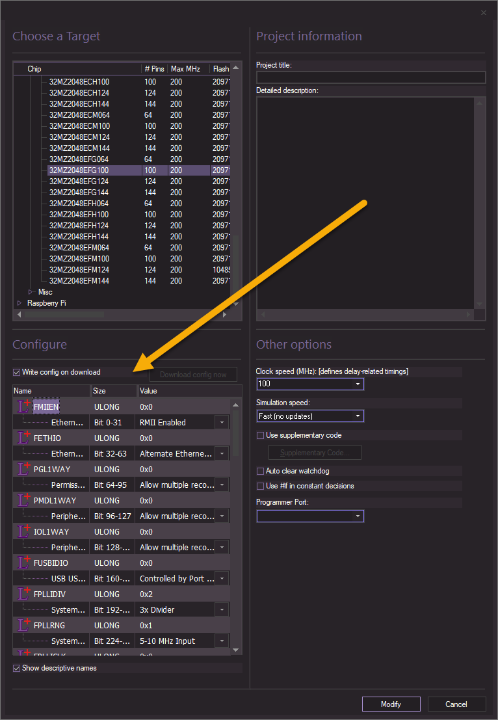The height and width of the screenshot is (720, 498).
Task: Click the PGL1WAY config word icon
Action: [x=24, y=469]
